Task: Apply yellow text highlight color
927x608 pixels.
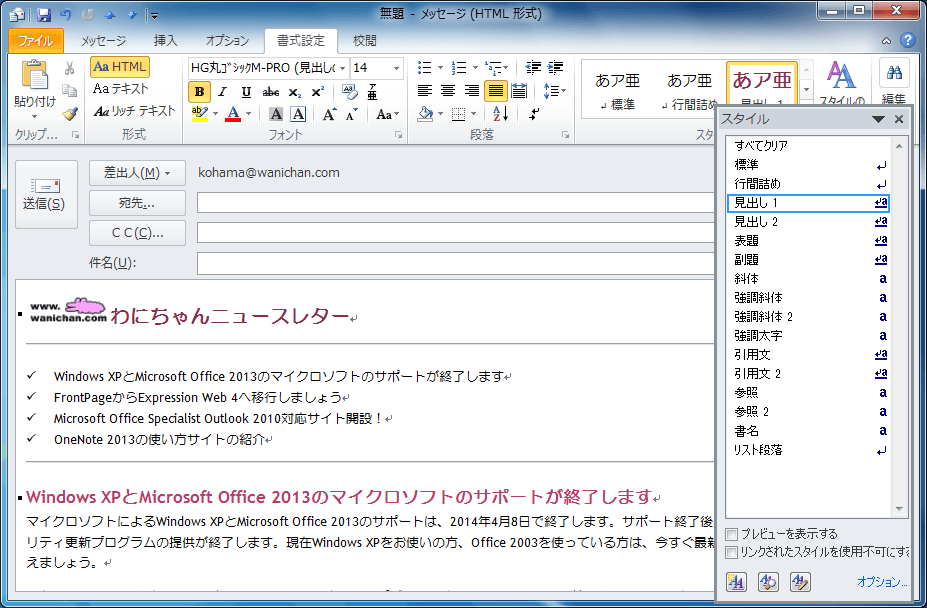Action: point(200,114)
